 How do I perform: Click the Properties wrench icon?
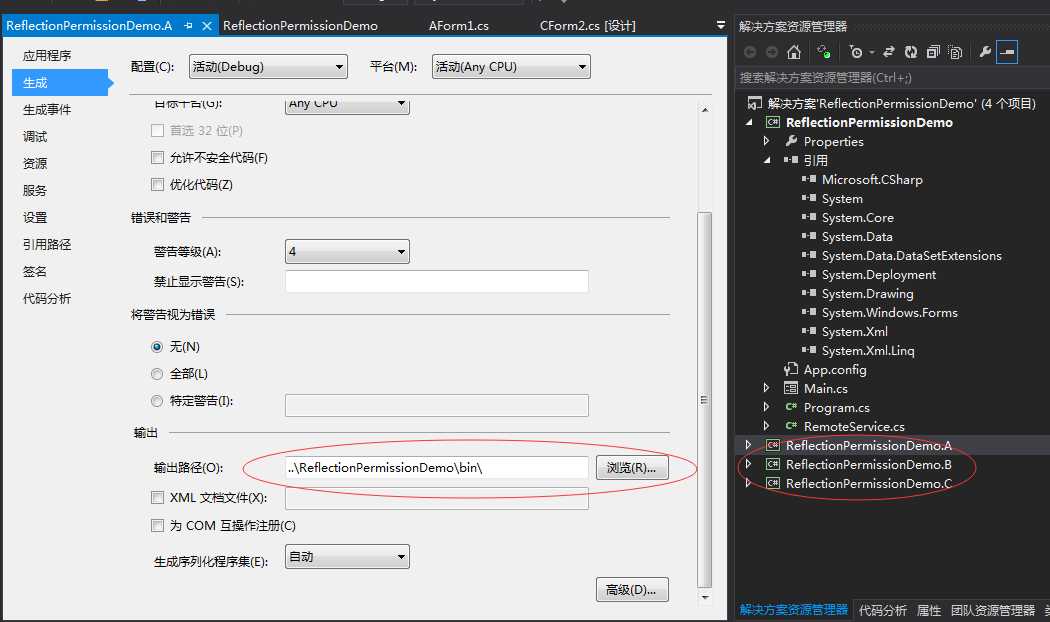click(x=985, y=52)
